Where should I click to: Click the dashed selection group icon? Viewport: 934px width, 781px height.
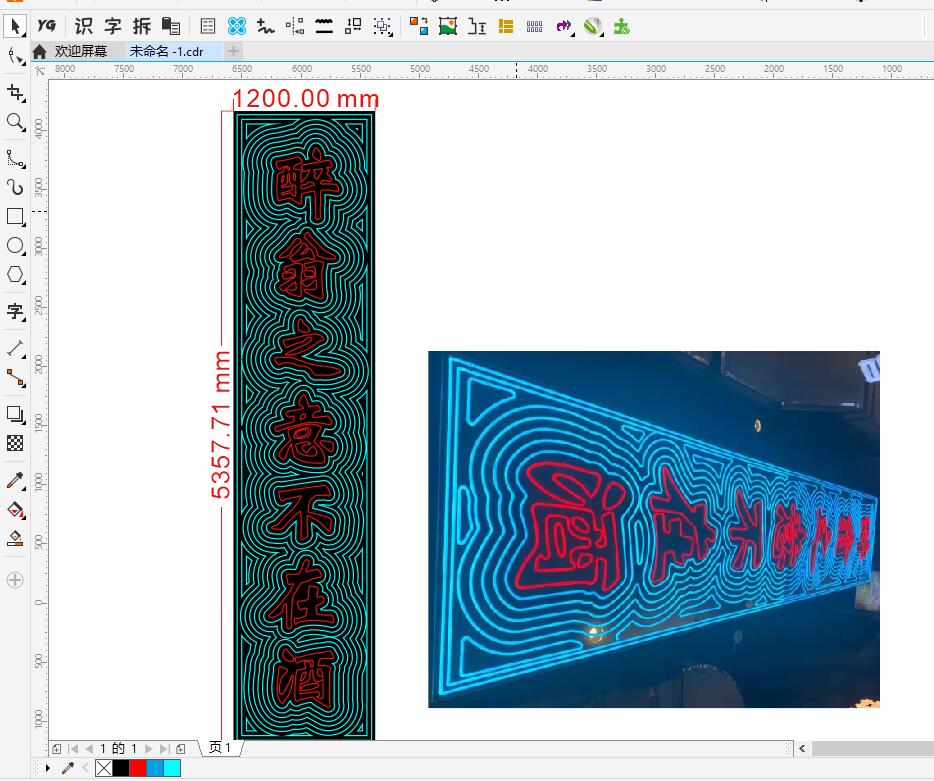coord(382,26)
